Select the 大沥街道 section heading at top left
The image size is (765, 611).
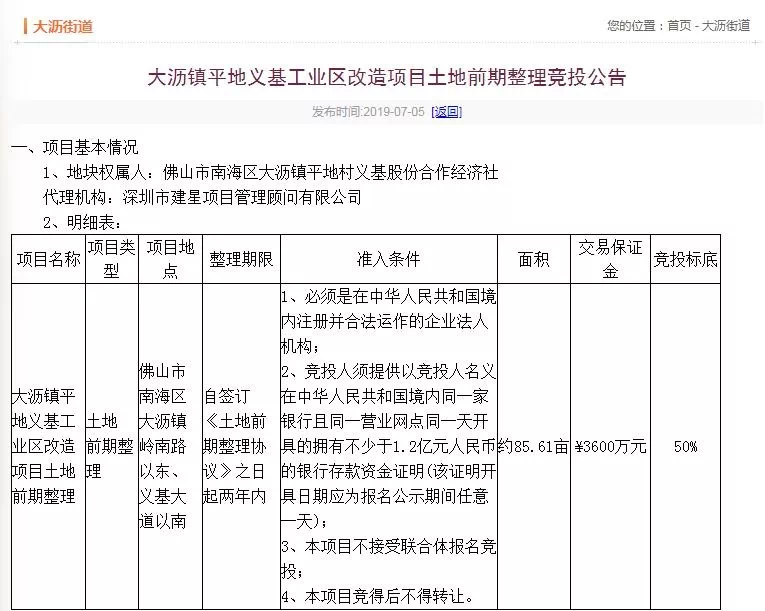[x=62, y=26]
